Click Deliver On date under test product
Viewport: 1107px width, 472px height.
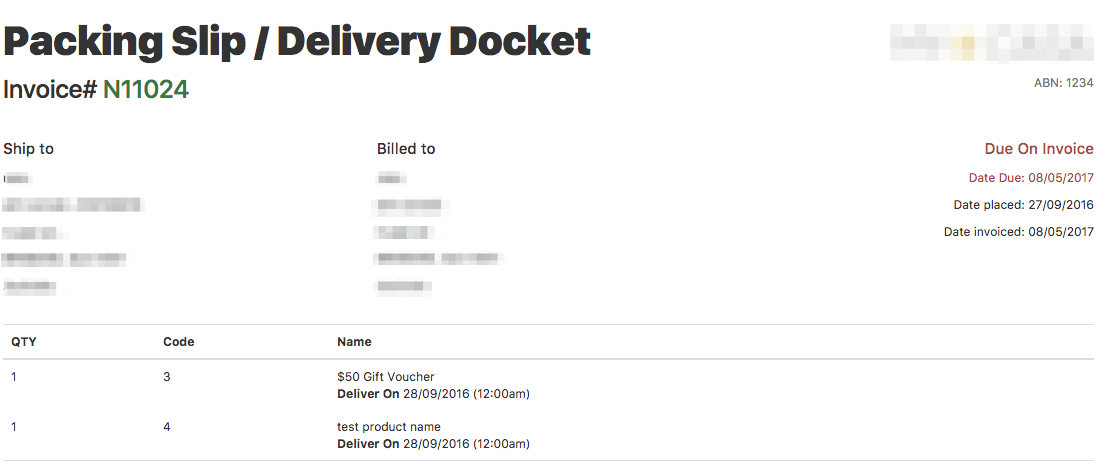point(433,444)
